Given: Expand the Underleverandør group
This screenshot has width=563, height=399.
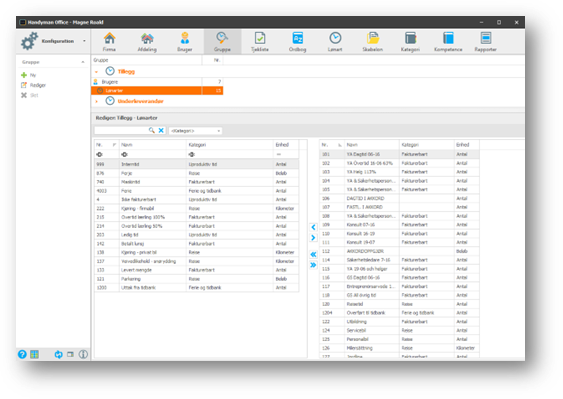Looking at the screenshot, I should click(97, 102).
